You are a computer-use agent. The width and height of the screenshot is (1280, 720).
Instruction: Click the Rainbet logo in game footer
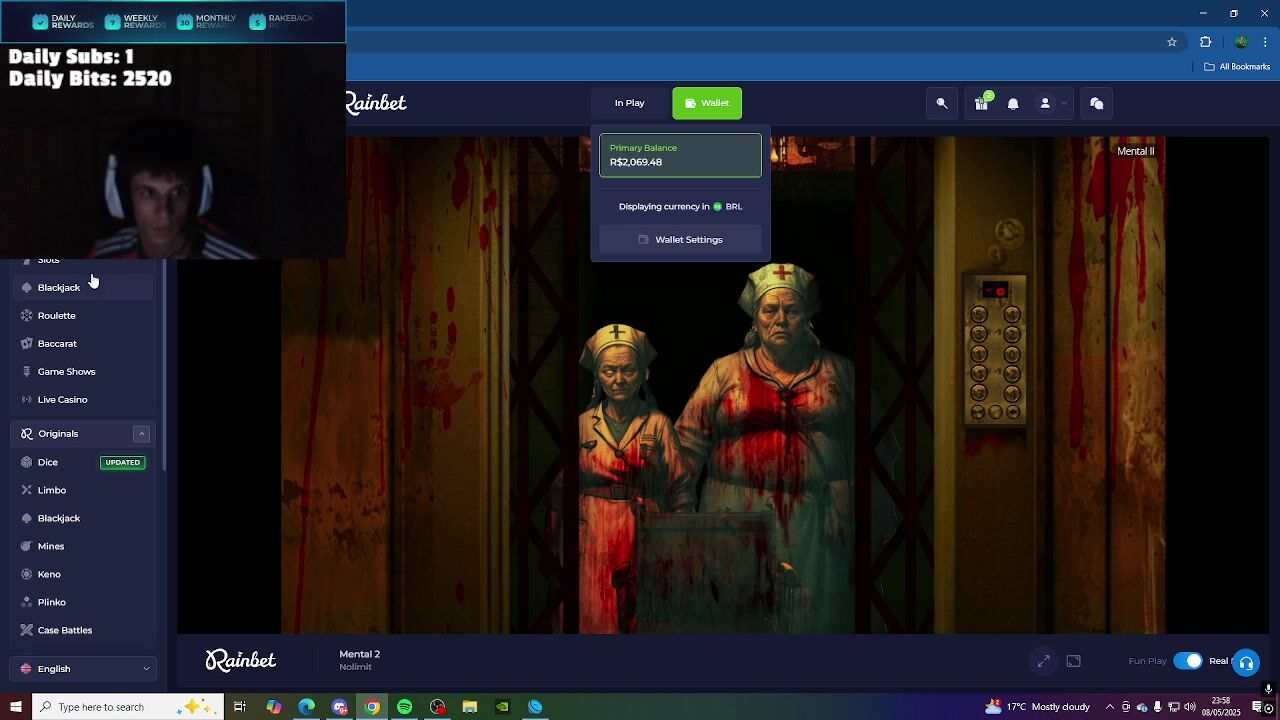(x=241, y=660)
